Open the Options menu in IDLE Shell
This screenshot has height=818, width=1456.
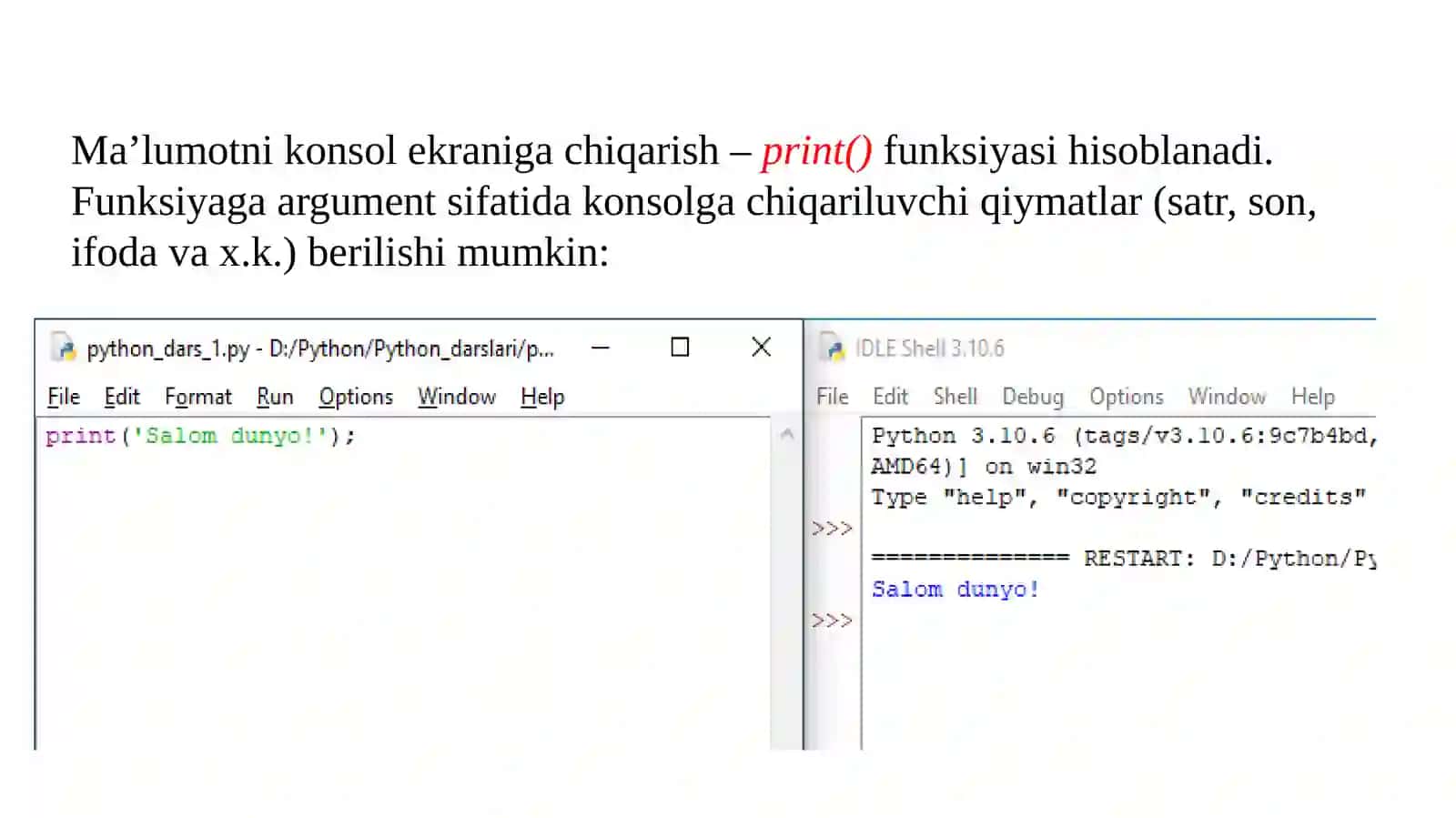(x=1127, y=397)
